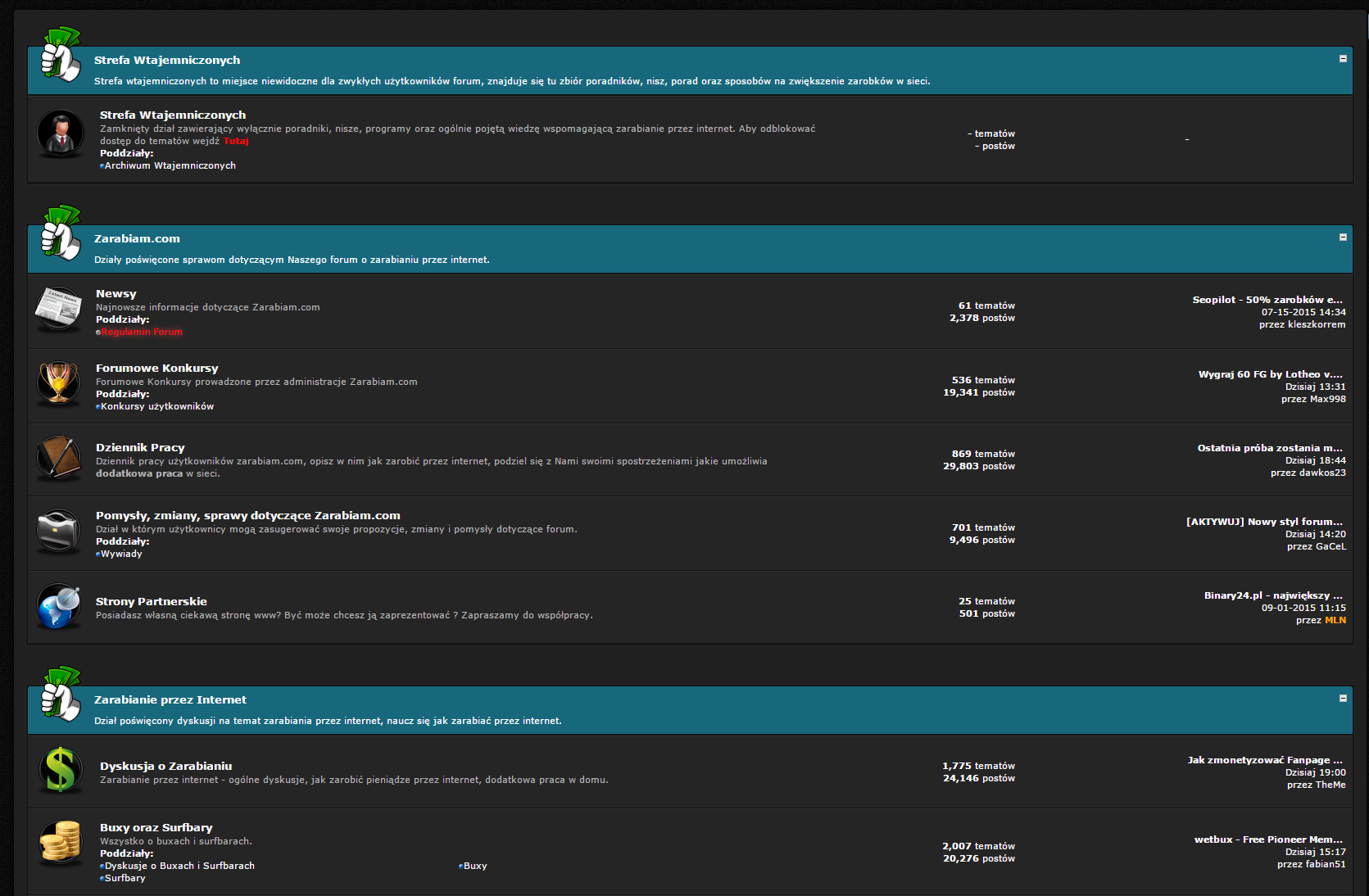The width and height of the screenshot is (1369, 896).
Task: Click the trophy icon for Forumowe Konkursy
Action: pyautogui.click(x=58, y=382)
